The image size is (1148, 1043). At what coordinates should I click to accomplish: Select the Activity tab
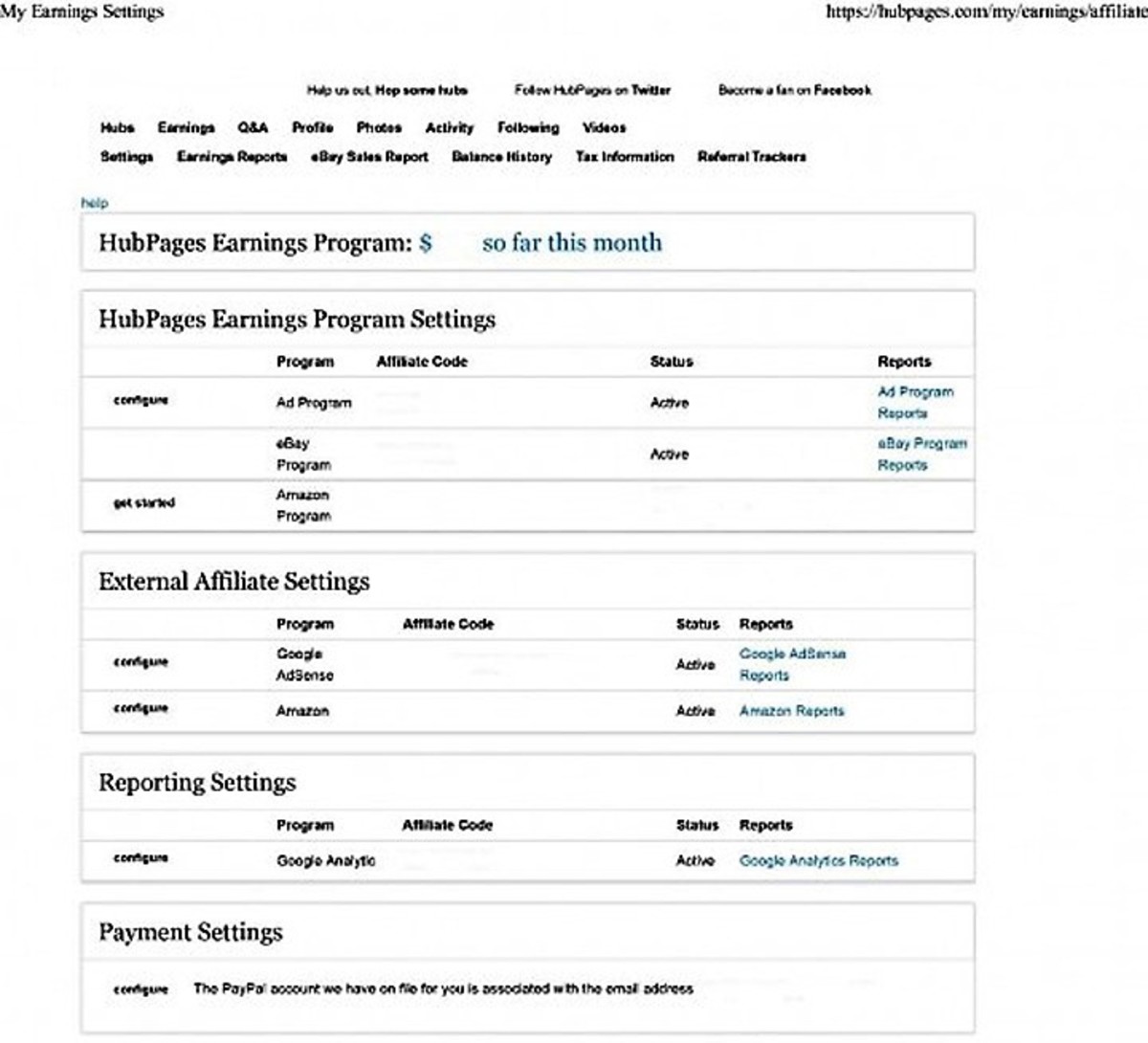[x=450, y=127]
